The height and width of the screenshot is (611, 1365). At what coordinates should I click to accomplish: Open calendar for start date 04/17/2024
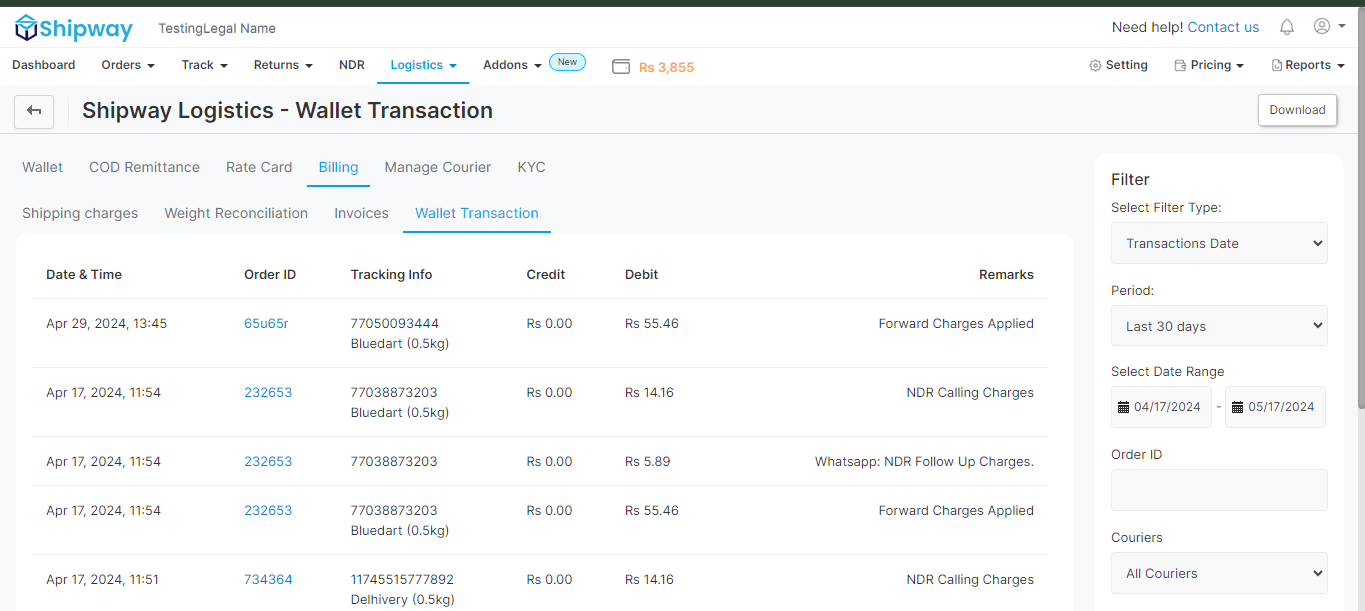1123,407
